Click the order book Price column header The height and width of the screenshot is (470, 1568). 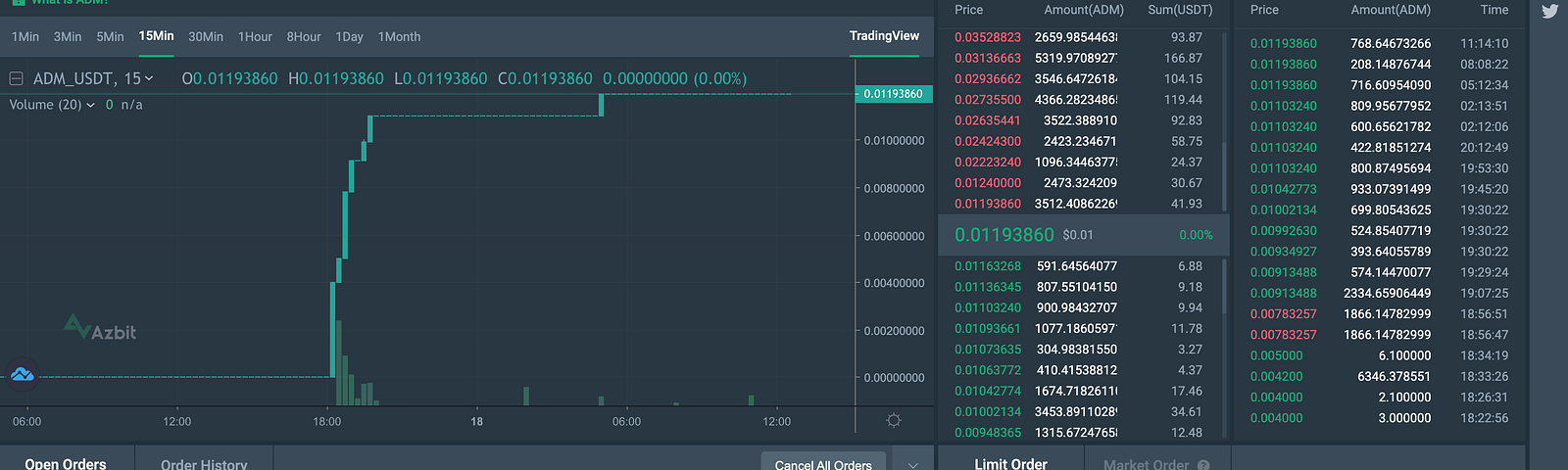[968, 10]
